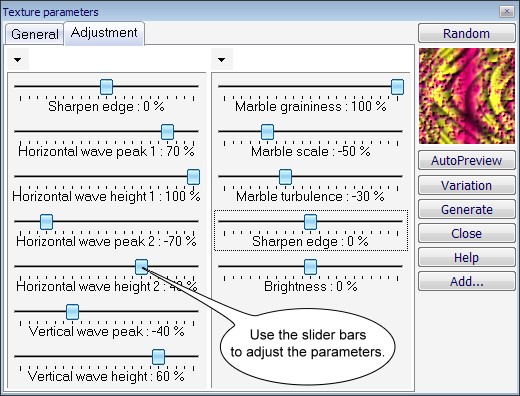Click the Marble graininess slider handle
520x396 pixels.
397,87
